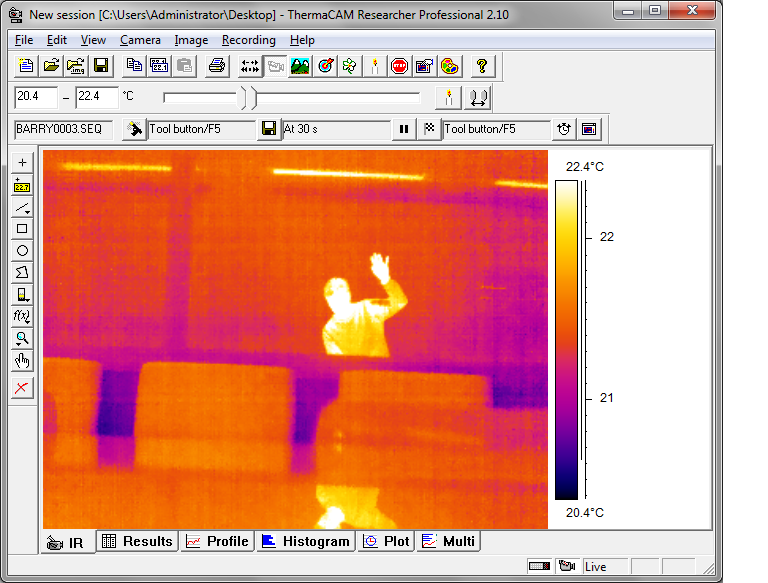
Task: Open the zoom magnifier tool dropdown
Action: pyautogui.click(x=22, y=339)
